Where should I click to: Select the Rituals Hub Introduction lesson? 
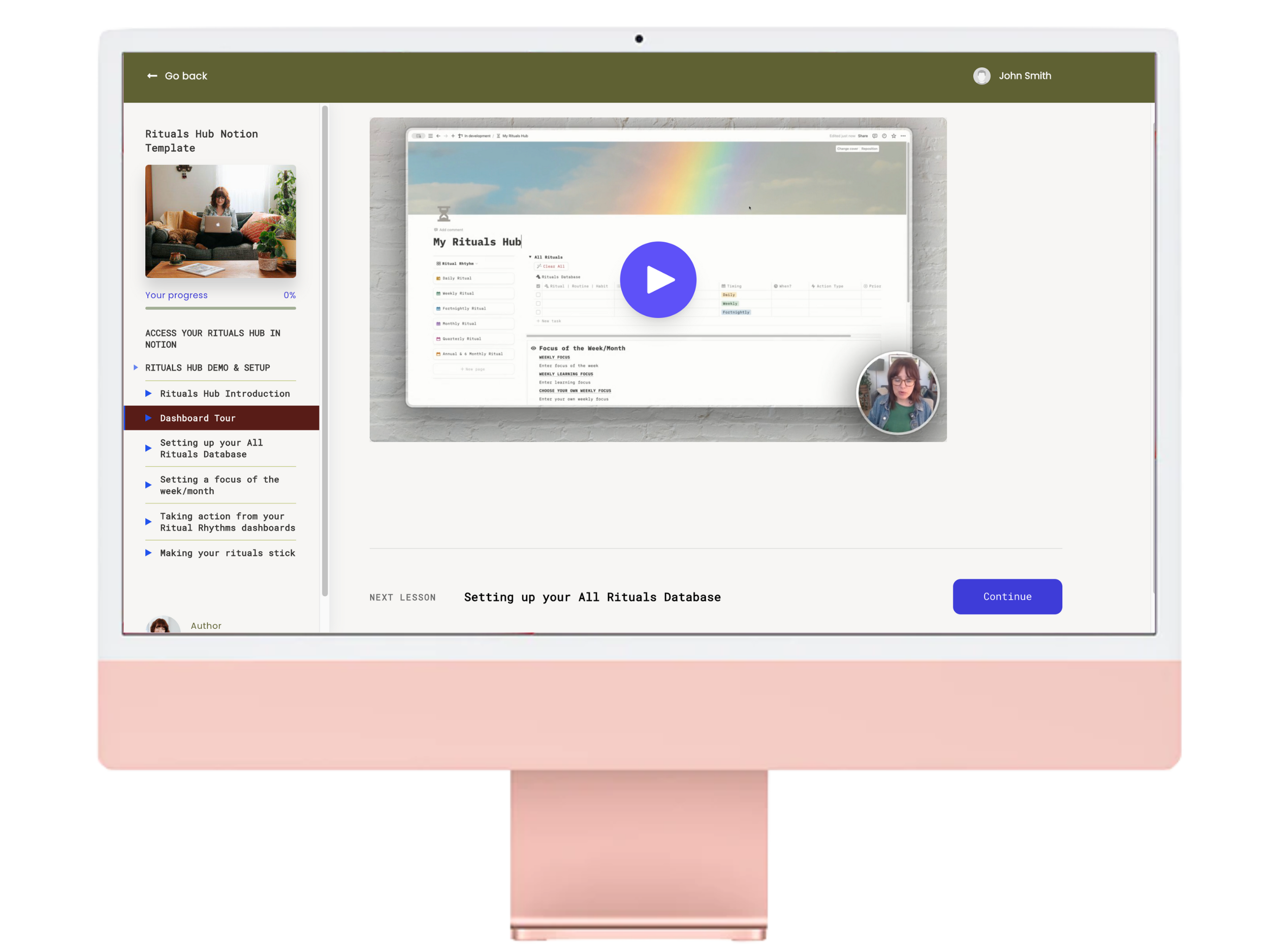coord(225,393)
